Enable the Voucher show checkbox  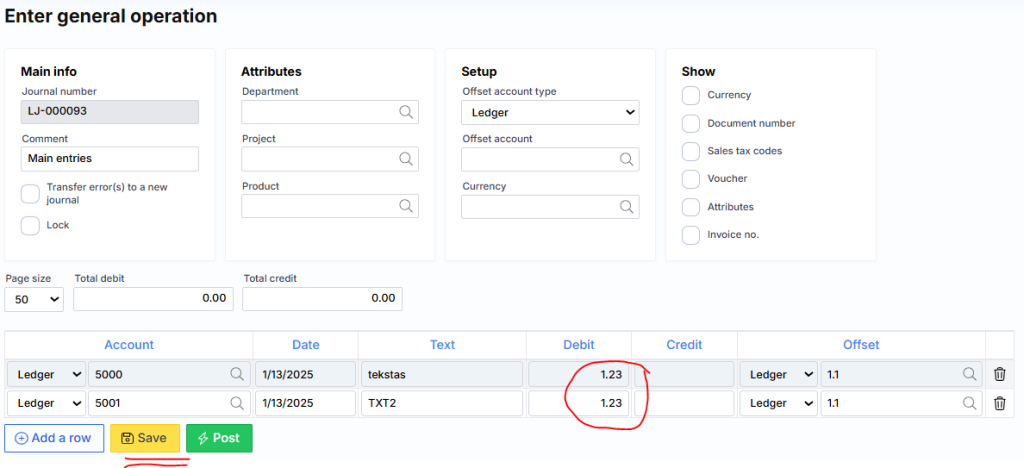click(691, 179)
